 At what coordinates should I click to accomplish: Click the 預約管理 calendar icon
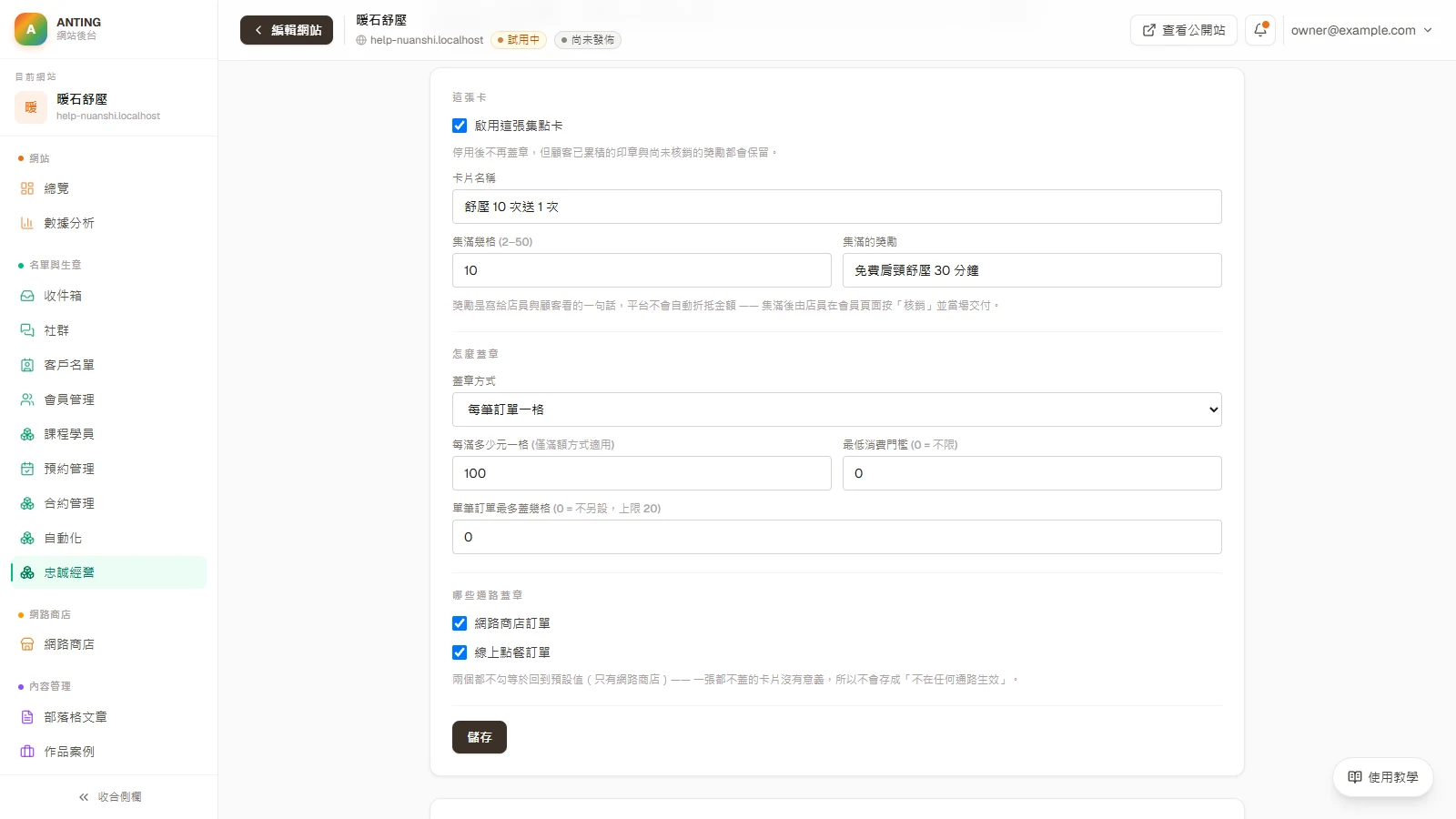pos(27,469)
